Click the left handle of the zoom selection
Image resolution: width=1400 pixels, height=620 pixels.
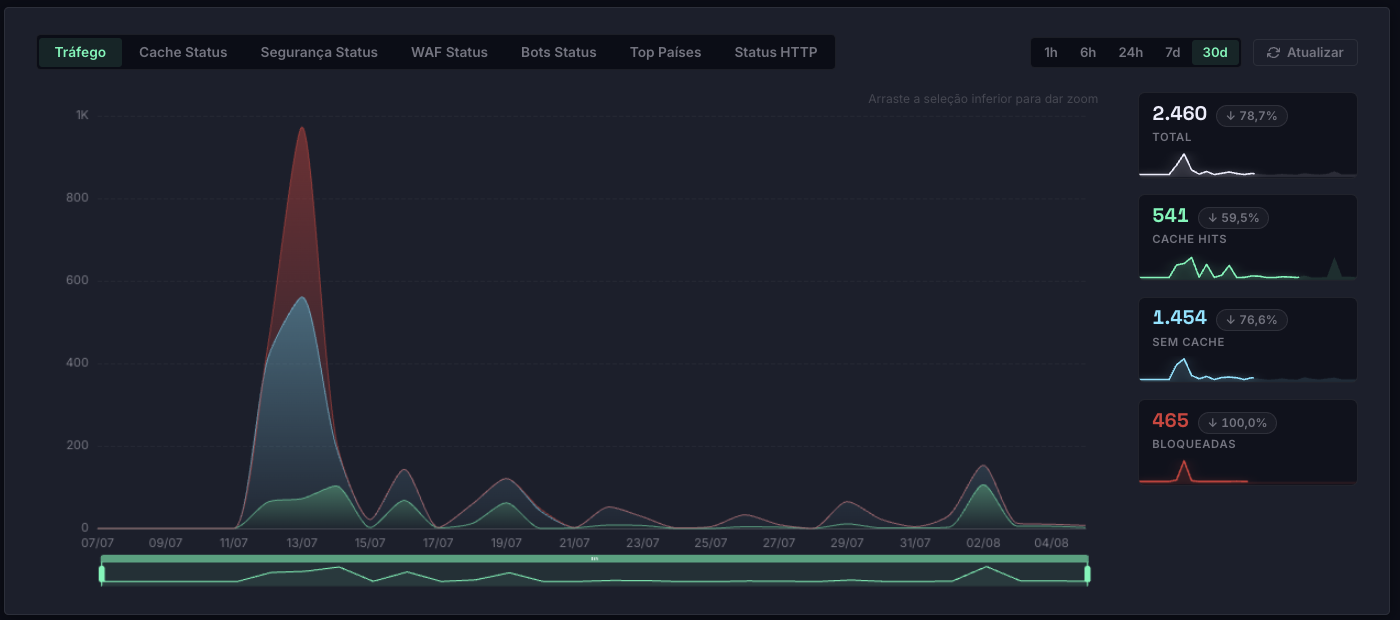(x=101, y=574)
